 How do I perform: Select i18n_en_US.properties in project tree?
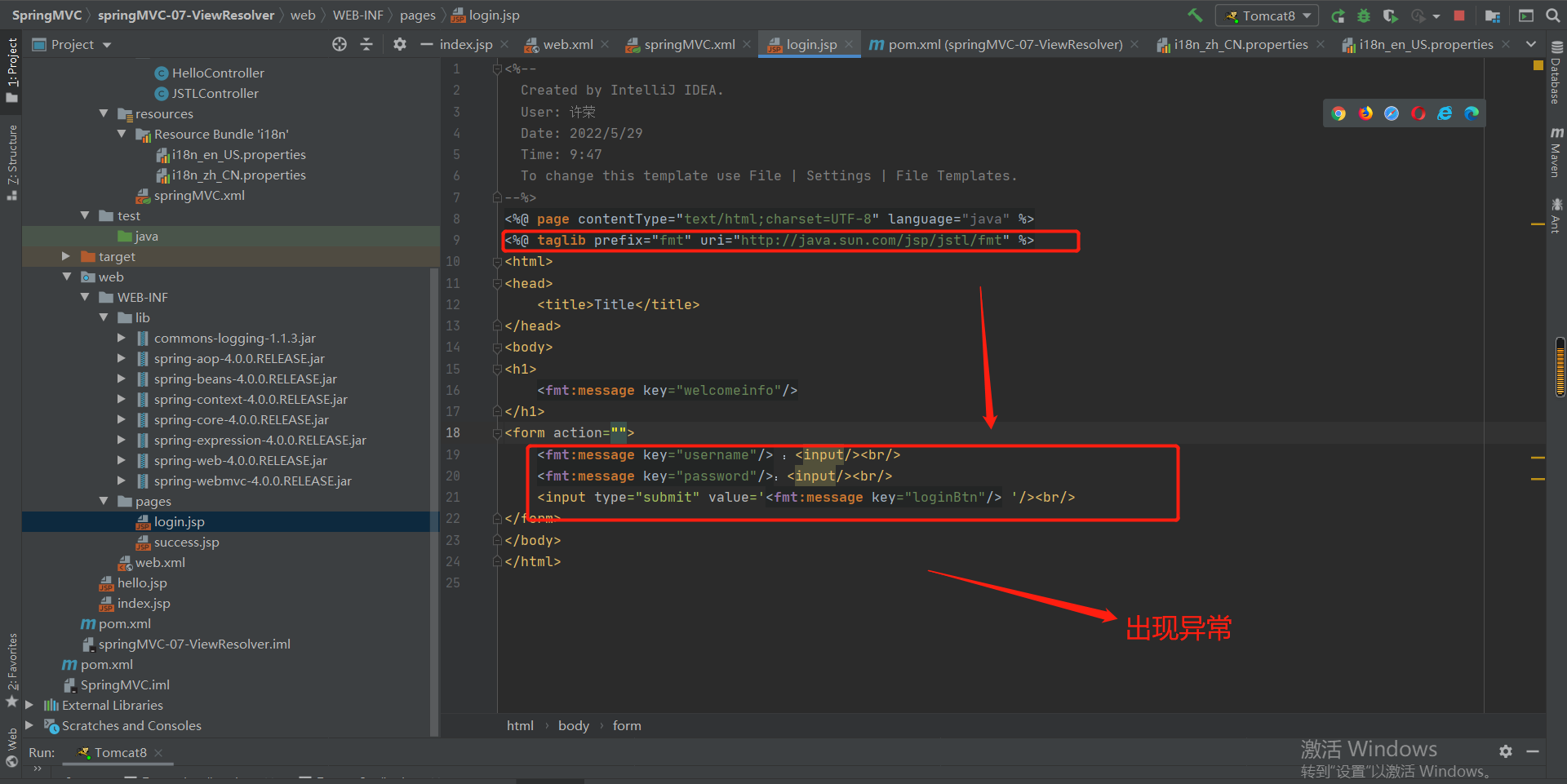point(238,154)
